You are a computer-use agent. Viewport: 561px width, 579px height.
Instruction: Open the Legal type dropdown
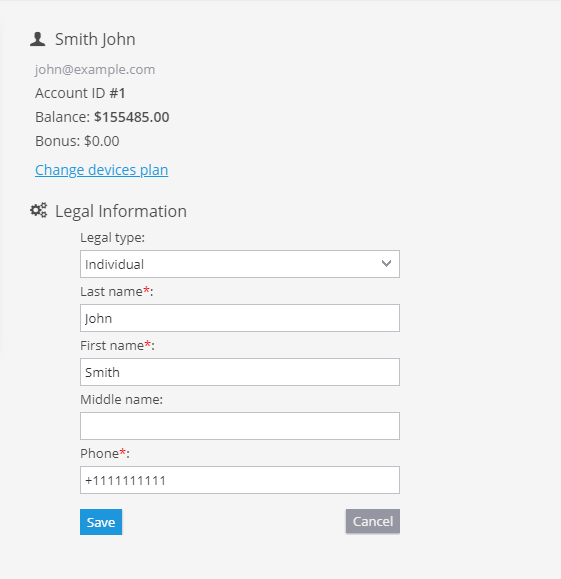(240, 264)
